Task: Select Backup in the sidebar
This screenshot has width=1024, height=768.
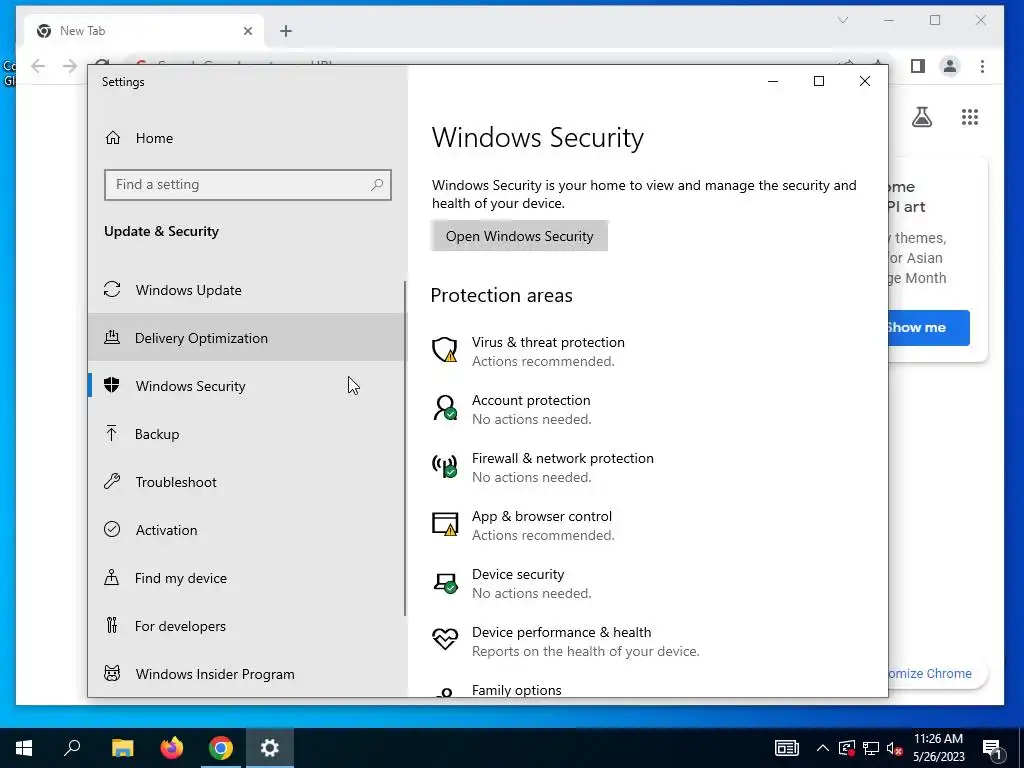Action: [247, 434]
